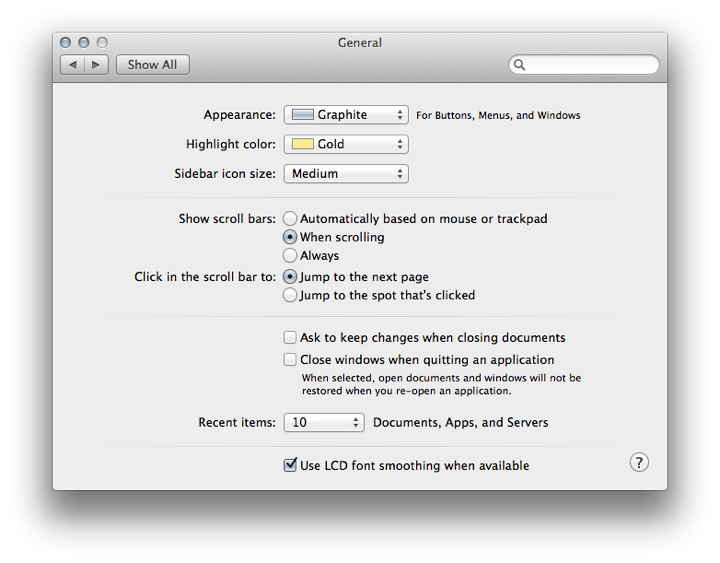Click the 'For Buttons, Menus, and Windows' text
720x563 pixels.
coord(498,115)
